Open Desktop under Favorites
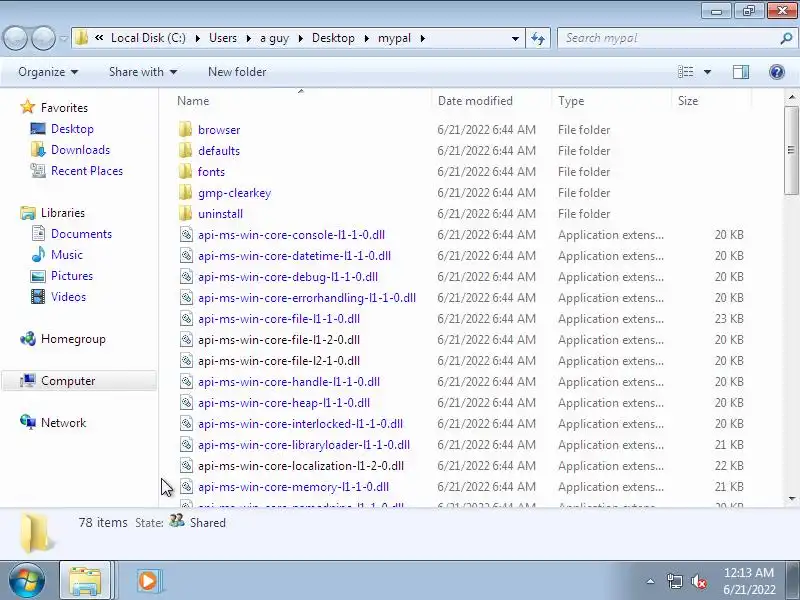This screenshot has height=600, width=800. pos(72,129)
